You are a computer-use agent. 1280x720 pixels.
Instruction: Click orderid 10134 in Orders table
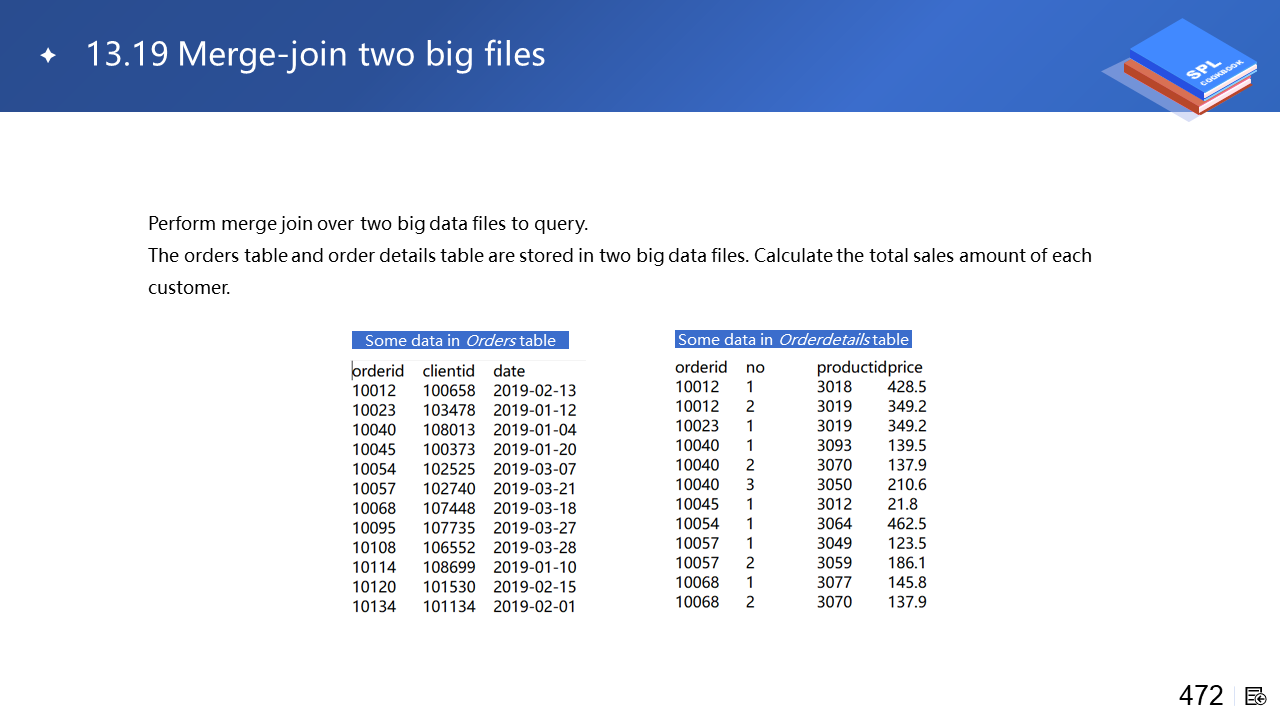374,606
